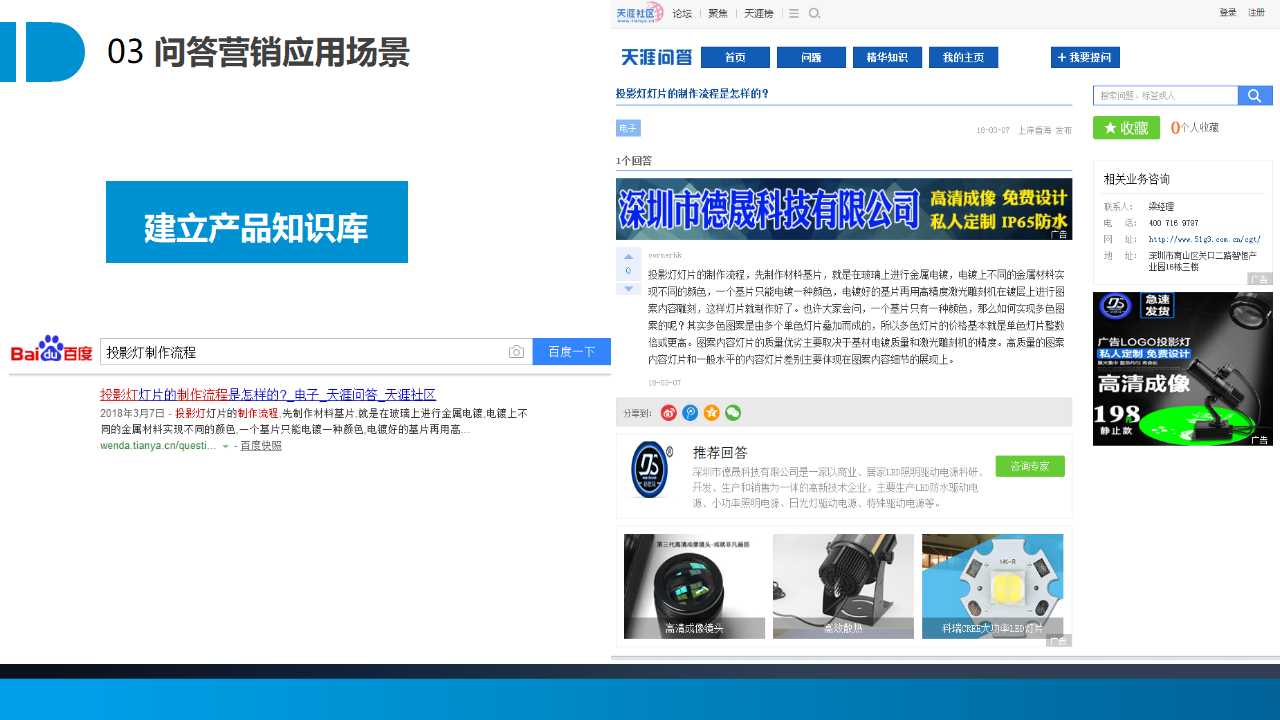1280x720 pixels.
Task: Click the blue search button beside the question search box
Action: pos(1255,96)
